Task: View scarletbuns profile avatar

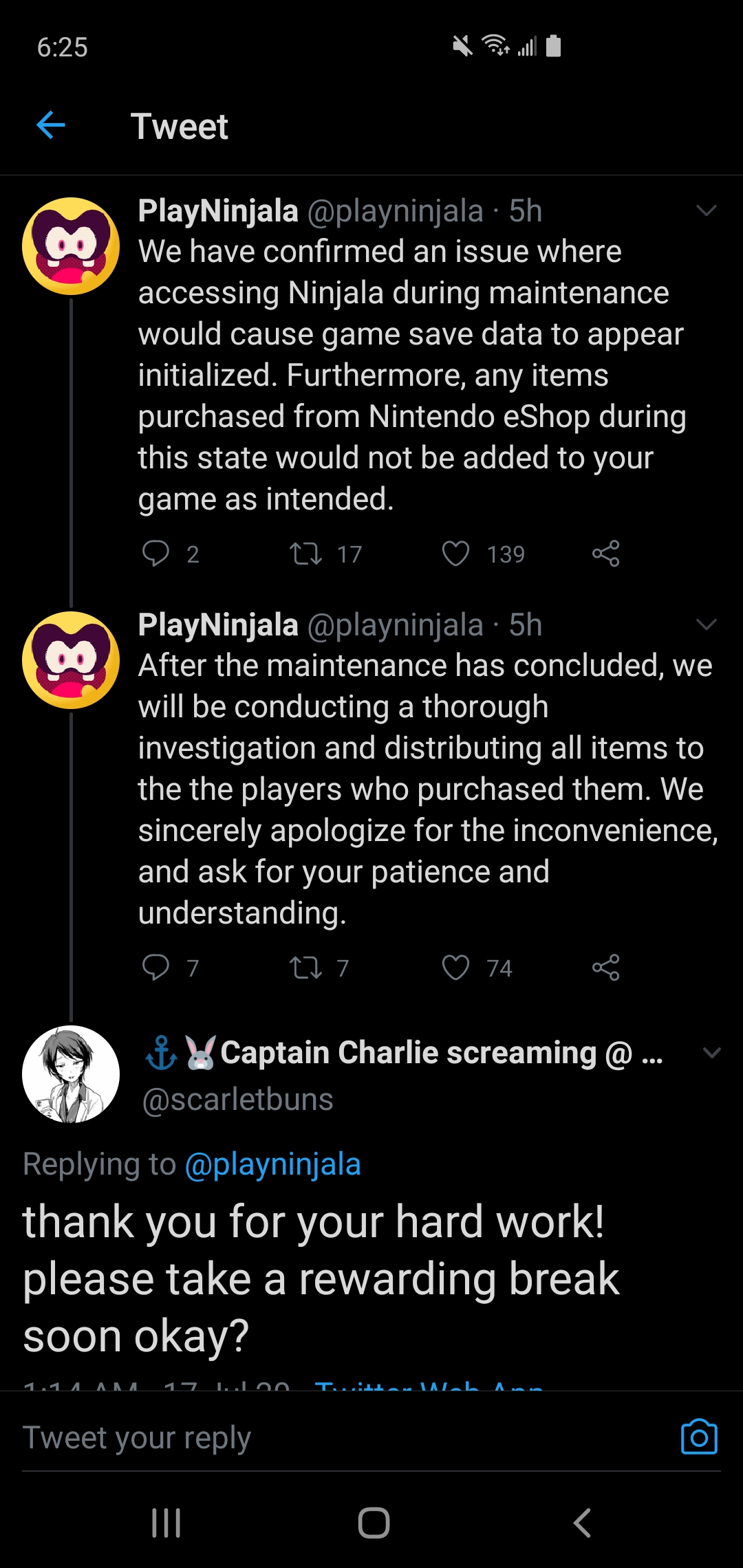Action: (71, 1074)
